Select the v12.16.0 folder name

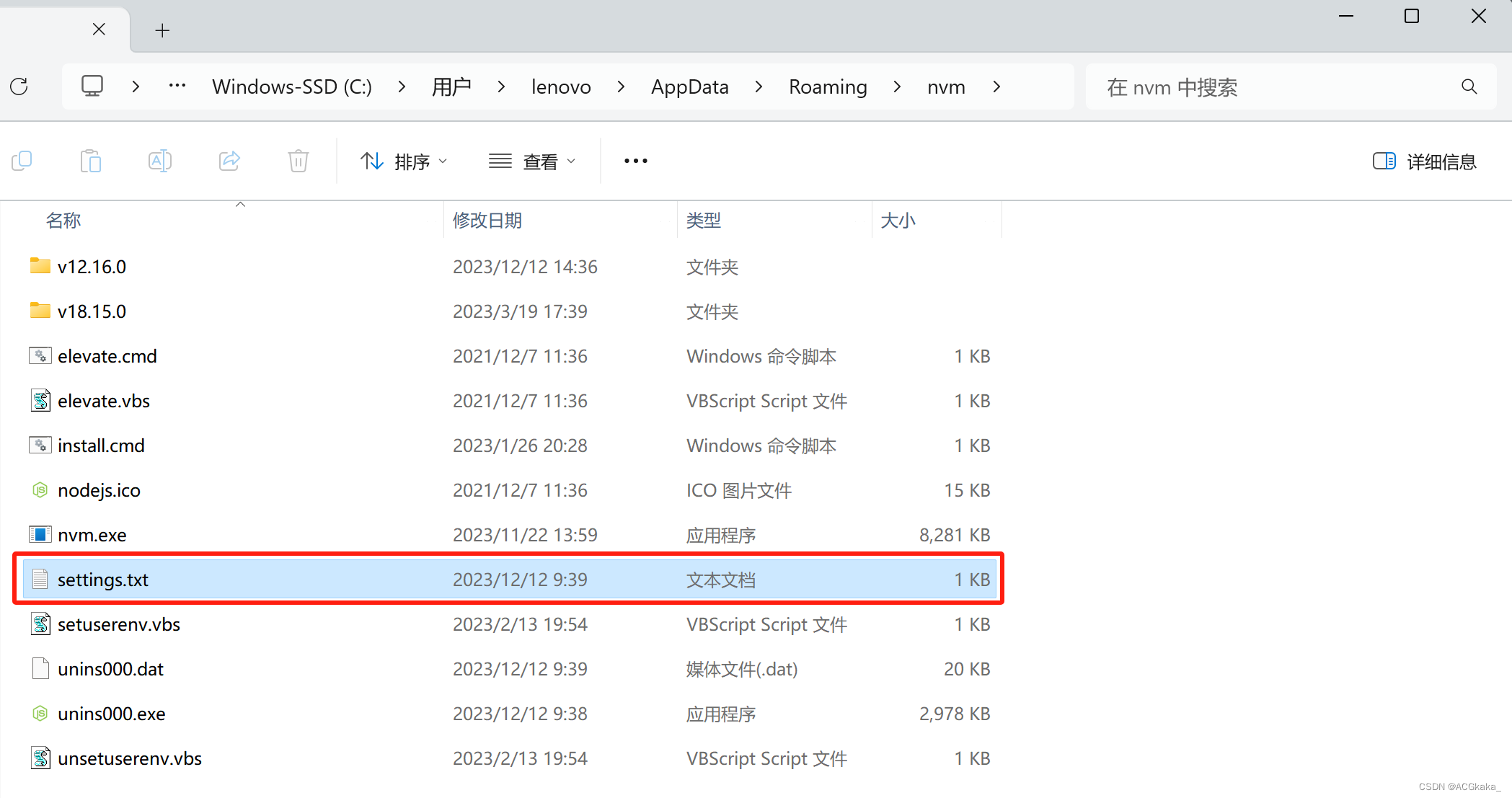(x=92, y=267)
